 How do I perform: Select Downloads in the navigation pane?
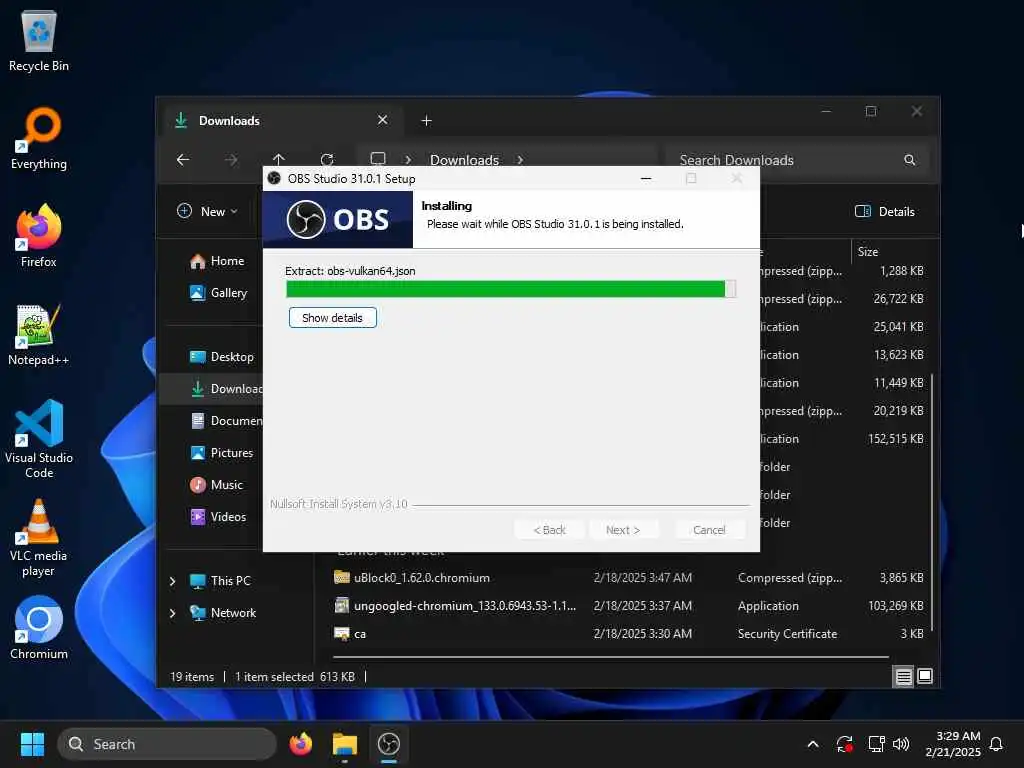[225, 389]
